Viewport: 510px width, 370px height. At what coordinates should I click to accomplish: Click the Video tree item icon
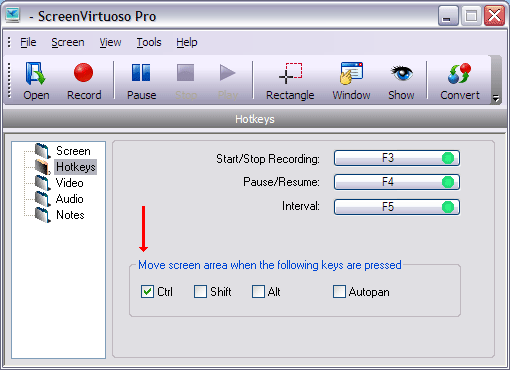pyautogui.click(x=43, y=183)
